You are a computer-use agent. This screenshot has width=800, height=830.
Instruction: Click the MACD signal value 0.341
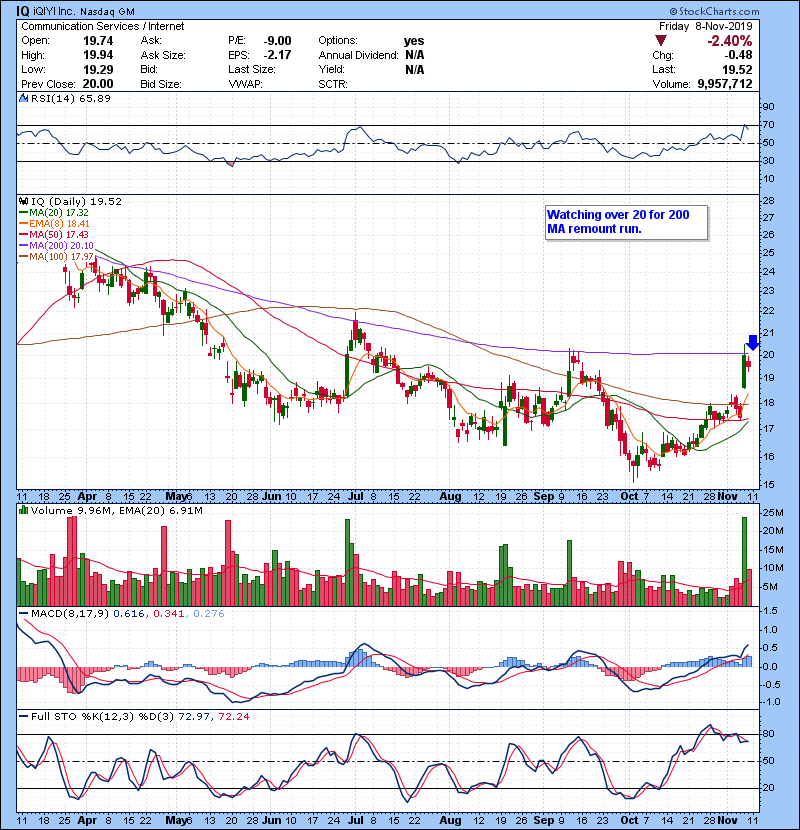click(169, 614)
